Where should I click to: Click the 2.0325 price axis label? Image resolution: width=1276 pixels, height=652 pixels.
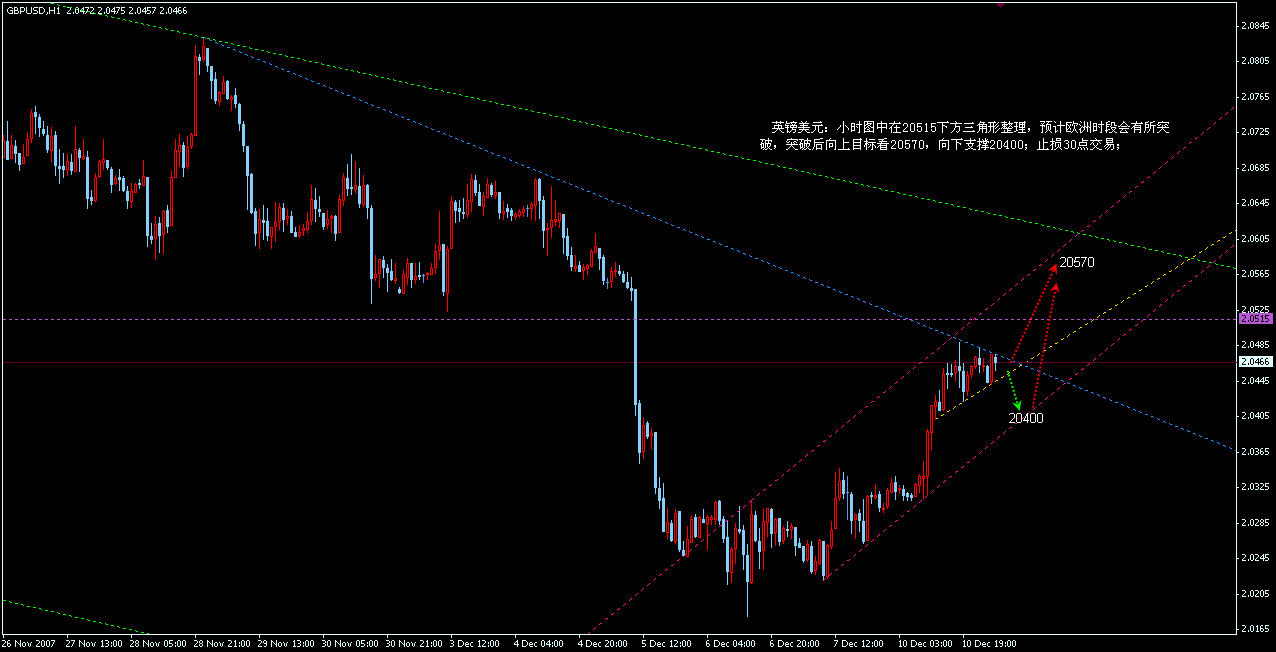[1256, 487]
